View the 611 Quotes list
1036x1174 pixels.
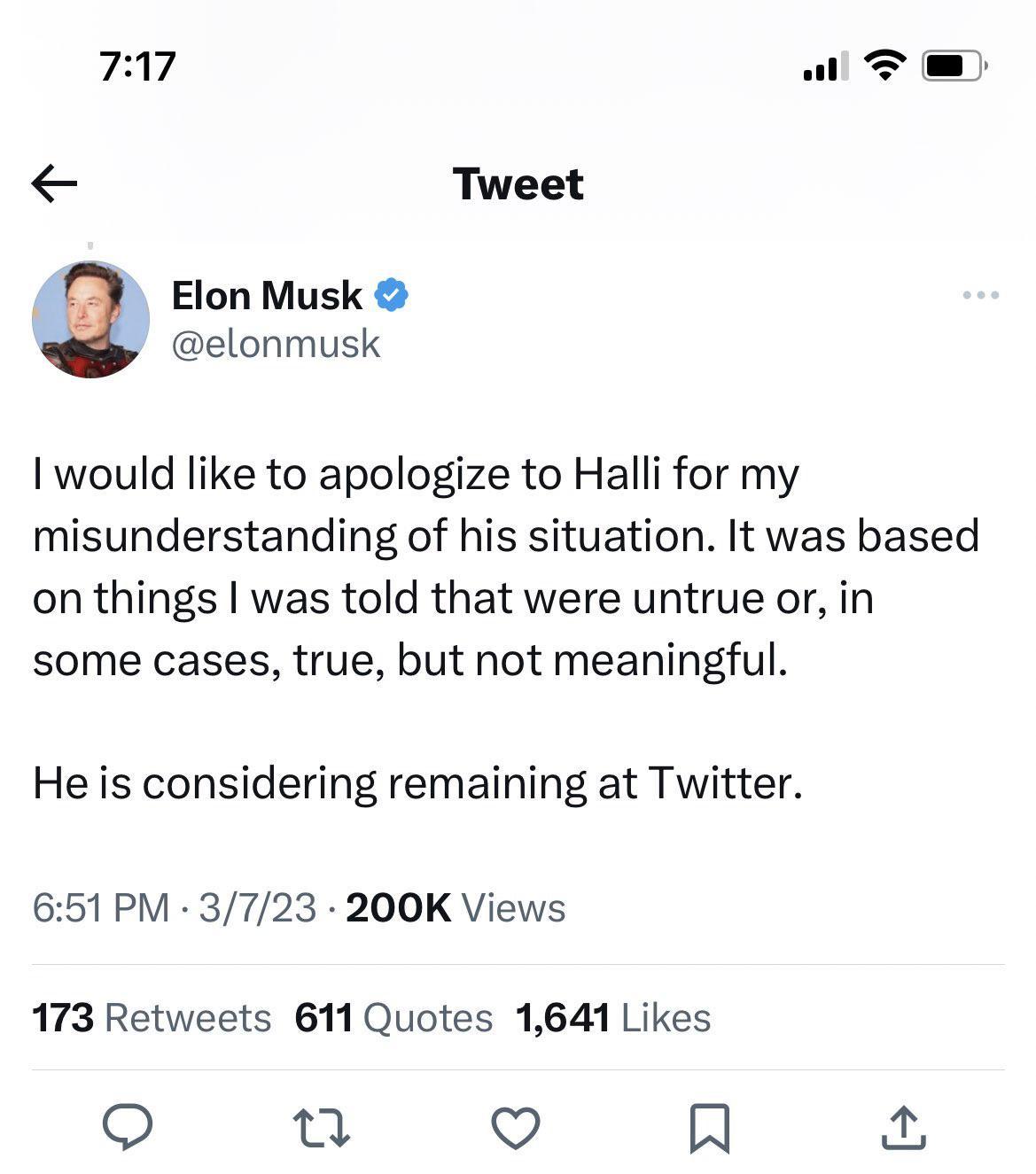pyautogui.click(x=393, y=1018)
